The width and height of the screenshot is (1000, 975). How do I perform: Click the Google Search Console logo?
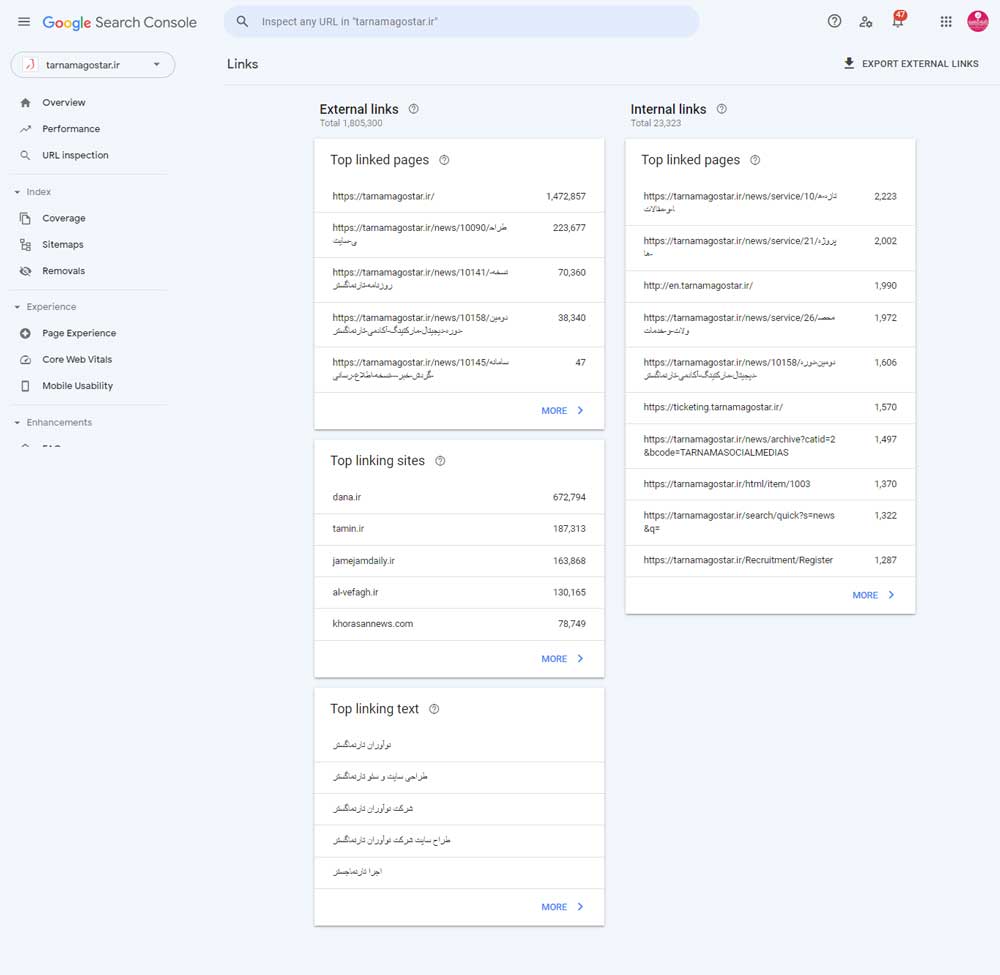[x=119, y=22]
